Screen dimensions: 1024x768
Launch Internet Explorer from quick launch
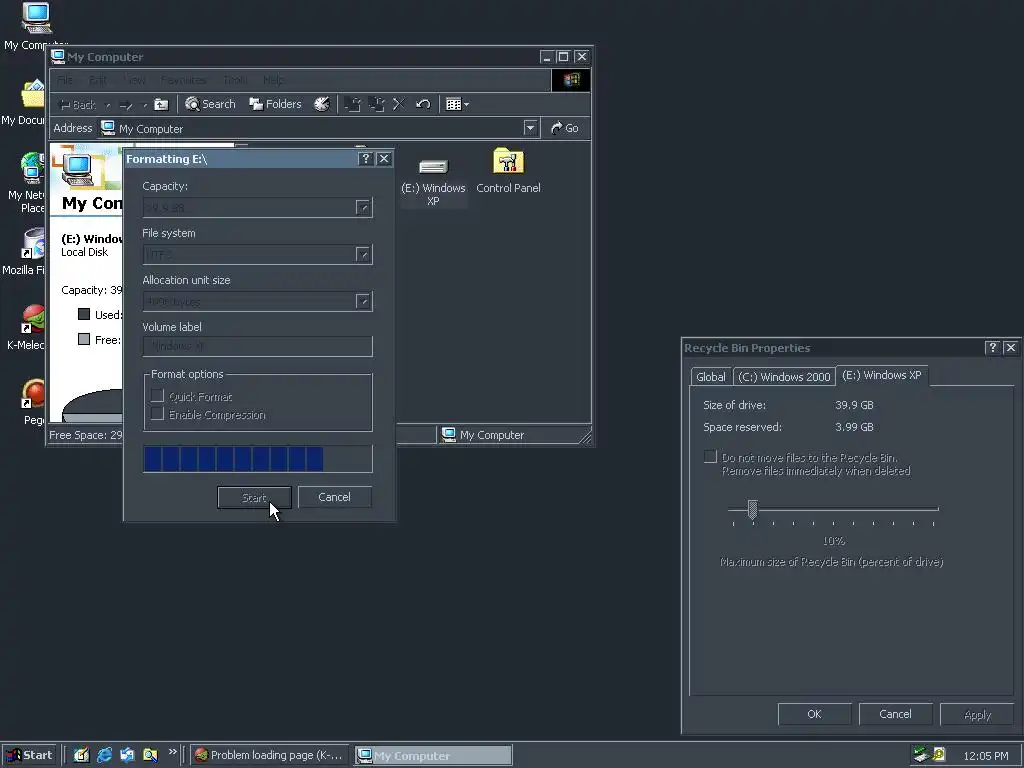[104, 755]
